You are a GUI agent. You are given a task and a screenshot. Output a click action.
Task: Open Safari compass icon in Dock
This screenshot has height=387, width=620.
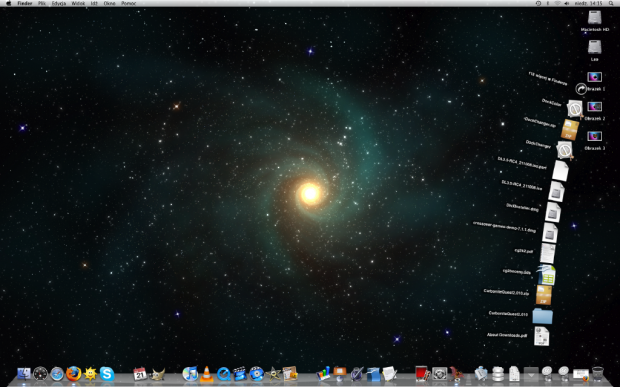click(x=57, y=374)
